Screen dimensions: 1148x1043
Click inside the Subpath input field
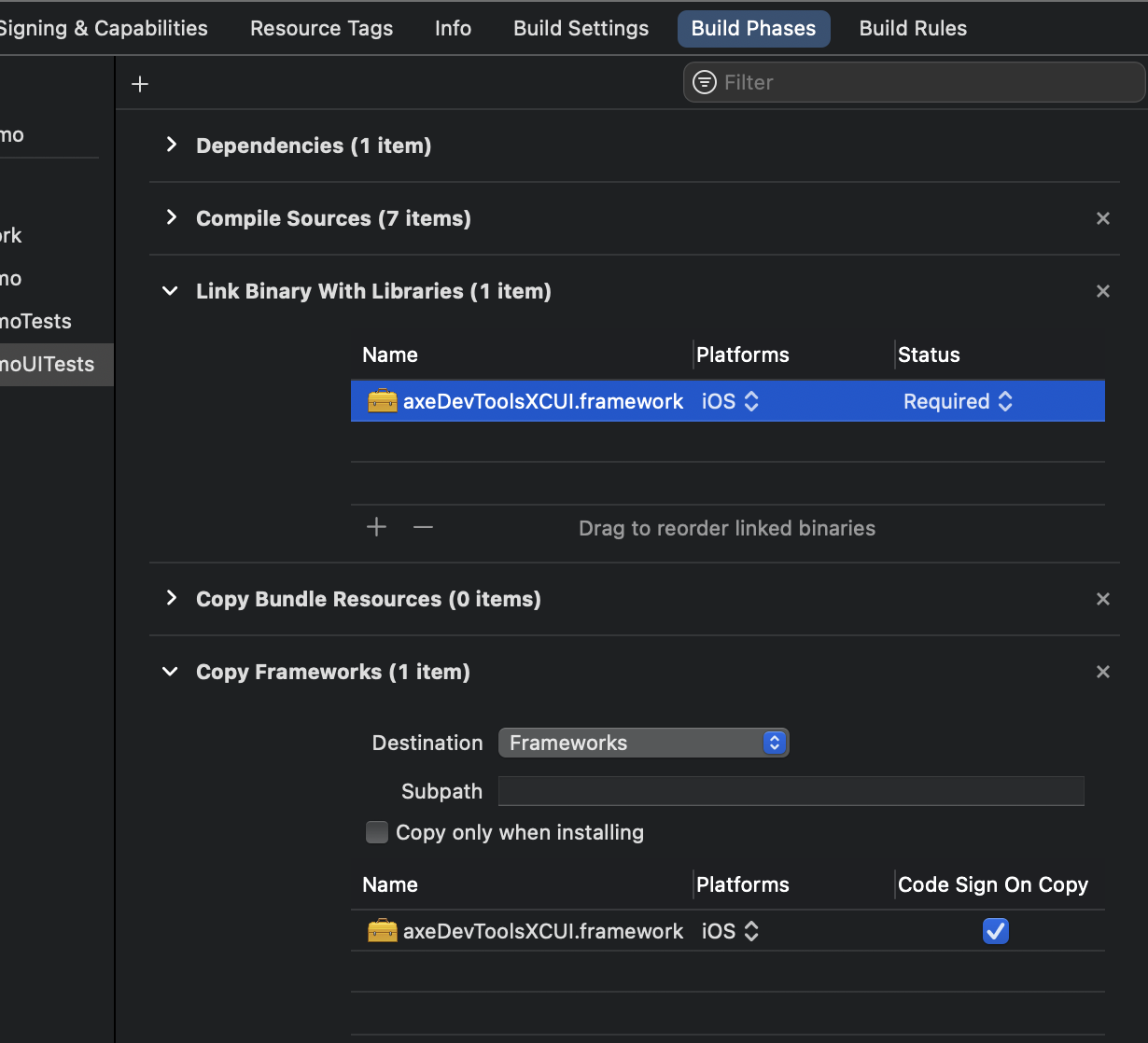coord(791,790)
